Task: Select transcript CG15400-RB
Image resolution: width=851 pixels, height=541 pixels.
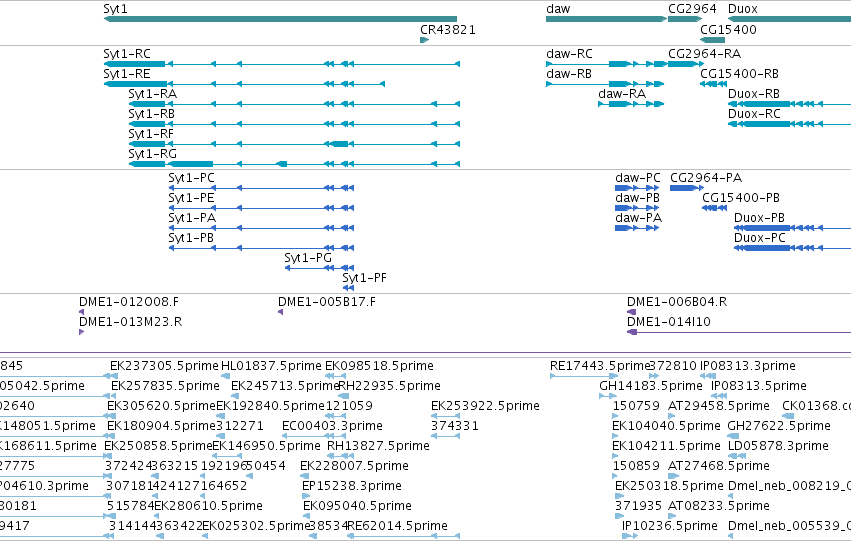Action: coord(714,84)
